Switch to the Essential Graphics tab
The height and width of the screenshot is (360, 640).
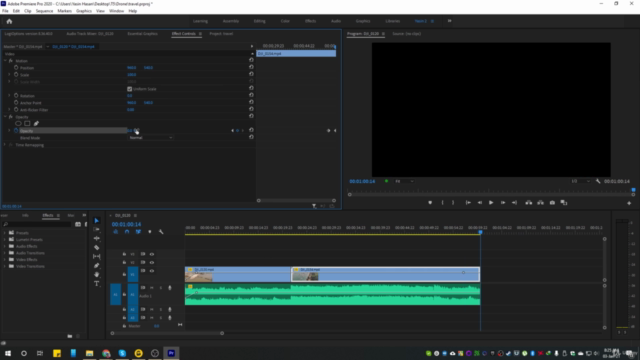[142, 33]
